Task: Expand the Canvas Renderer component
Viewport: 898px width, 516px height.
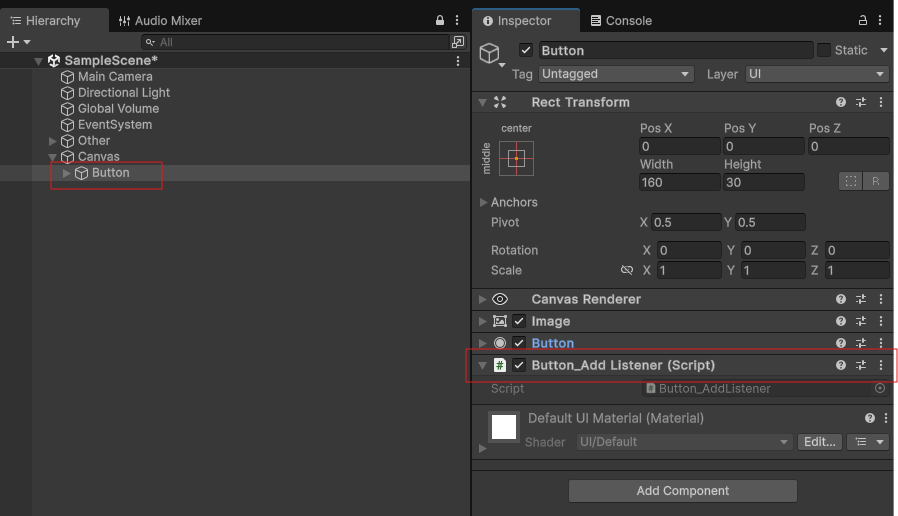Action: [483, 299]
